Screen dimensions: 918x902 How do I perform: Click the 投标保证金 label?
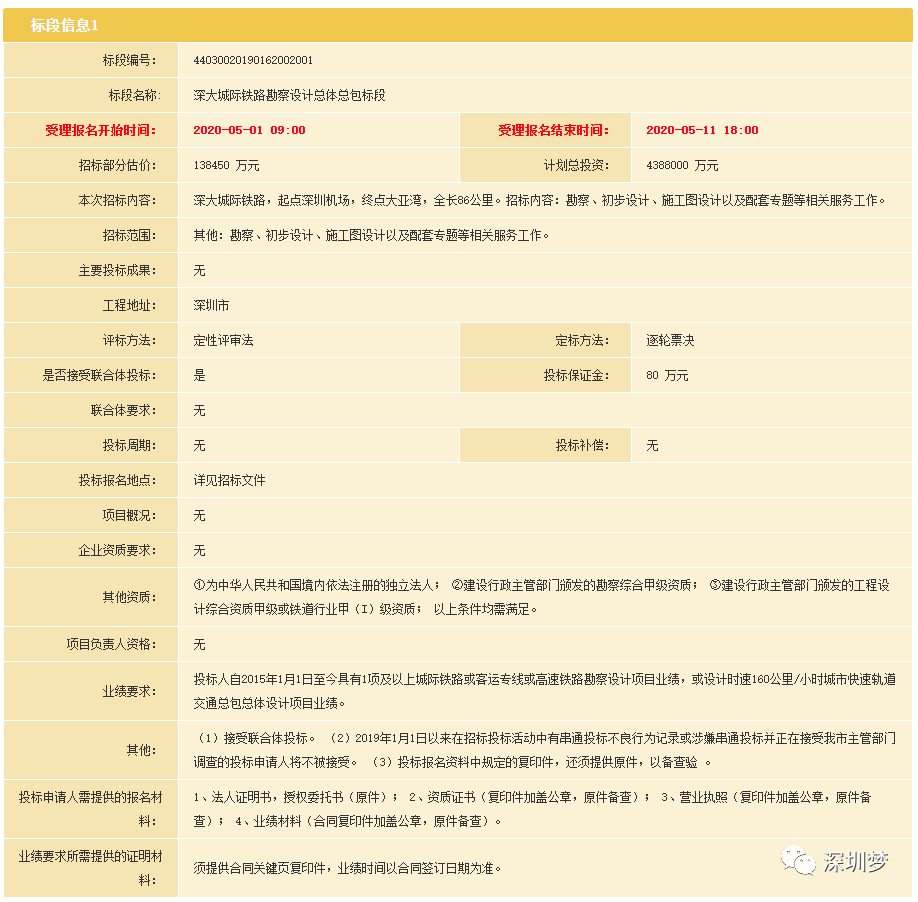(x=576, y=375)
